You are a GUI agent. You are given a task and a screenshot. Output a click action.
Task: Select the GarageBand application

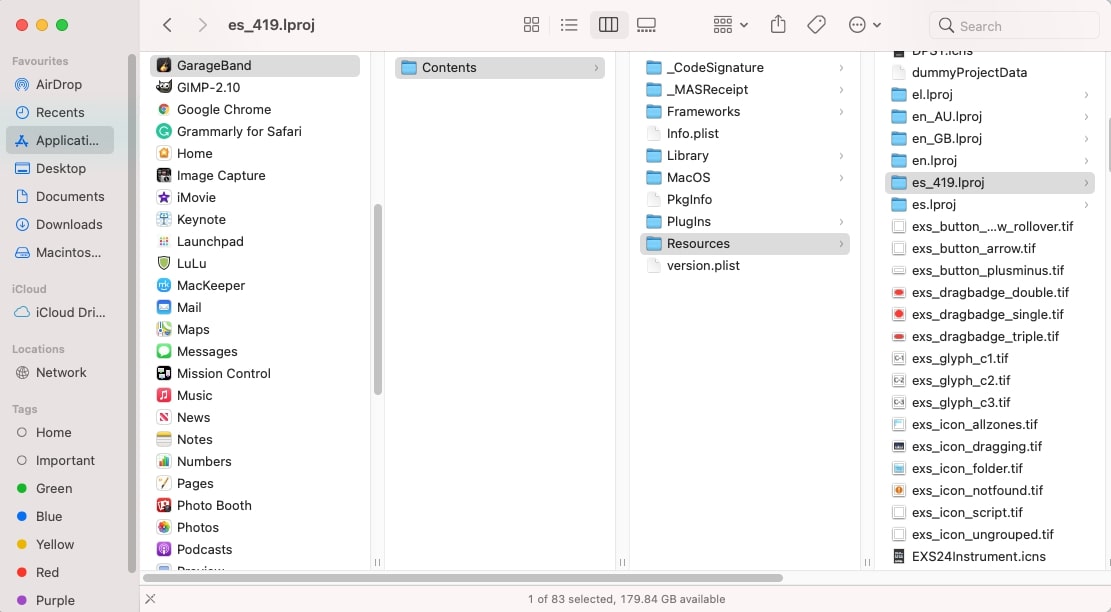[x=255, y=65]
